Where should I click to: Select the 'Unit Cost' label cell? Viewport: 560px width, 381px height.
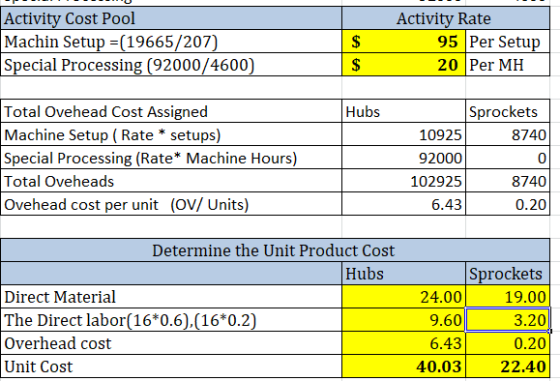(x=171, y=366)
